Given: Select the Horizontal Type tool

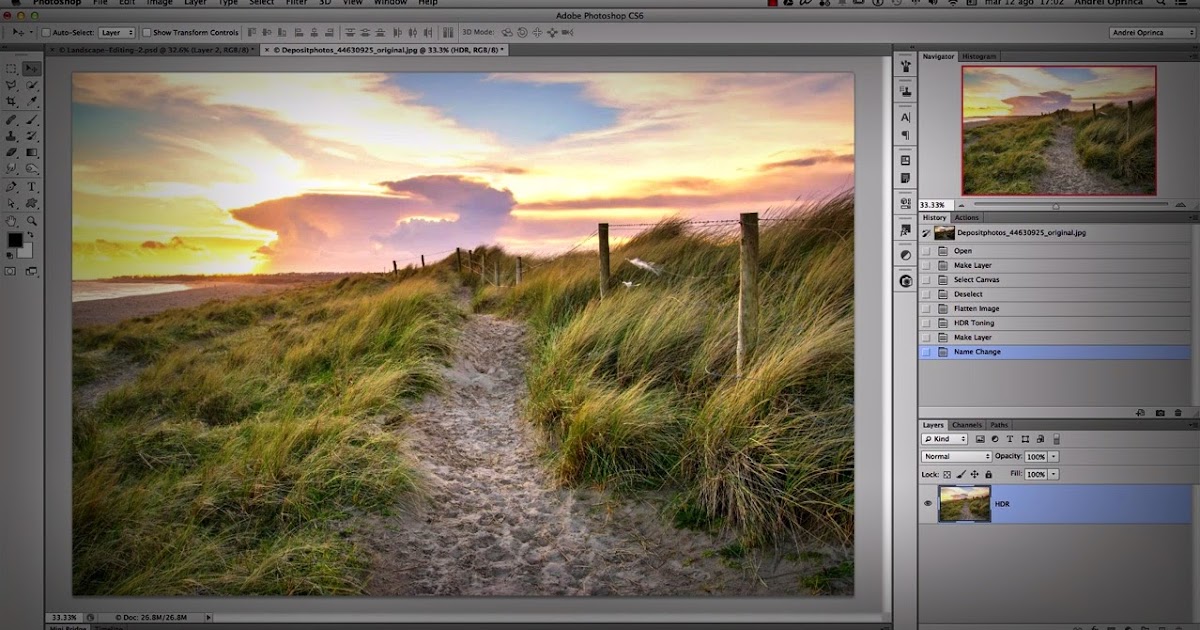Looking at the screenshot, I should [32, 186].
